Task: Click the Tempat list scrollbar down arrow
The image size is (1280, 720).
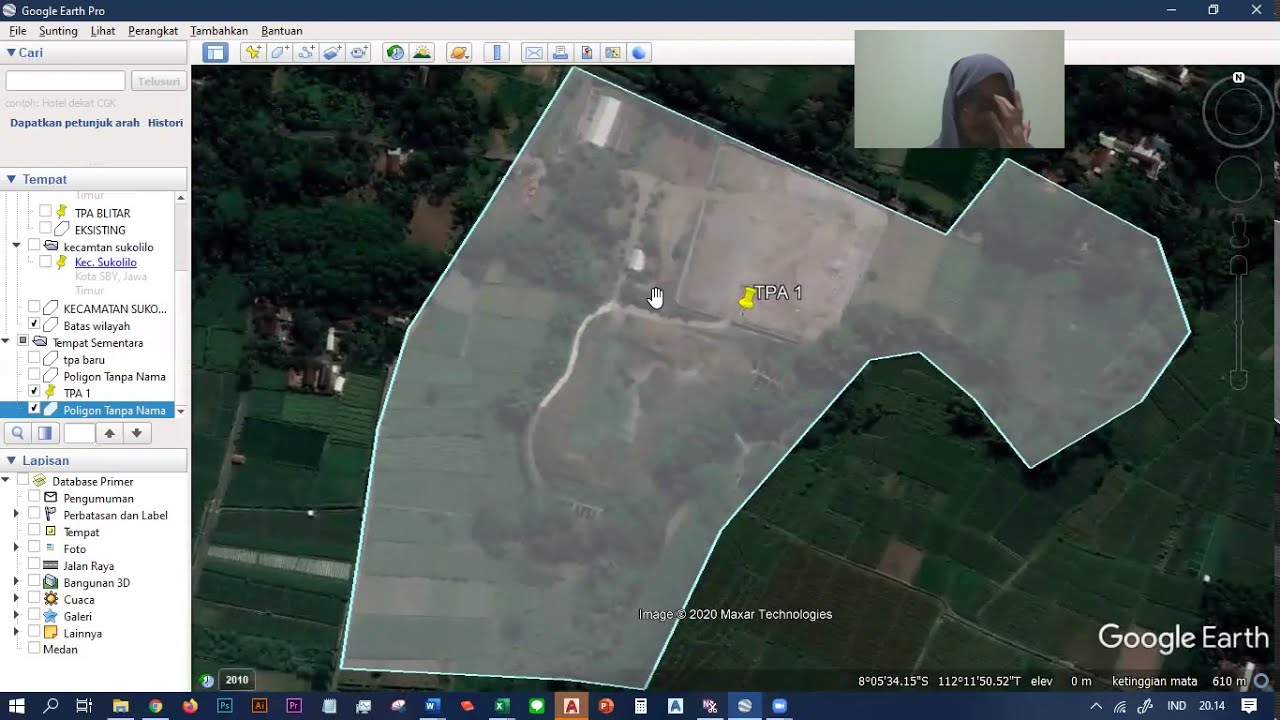Action: point(181,411)
